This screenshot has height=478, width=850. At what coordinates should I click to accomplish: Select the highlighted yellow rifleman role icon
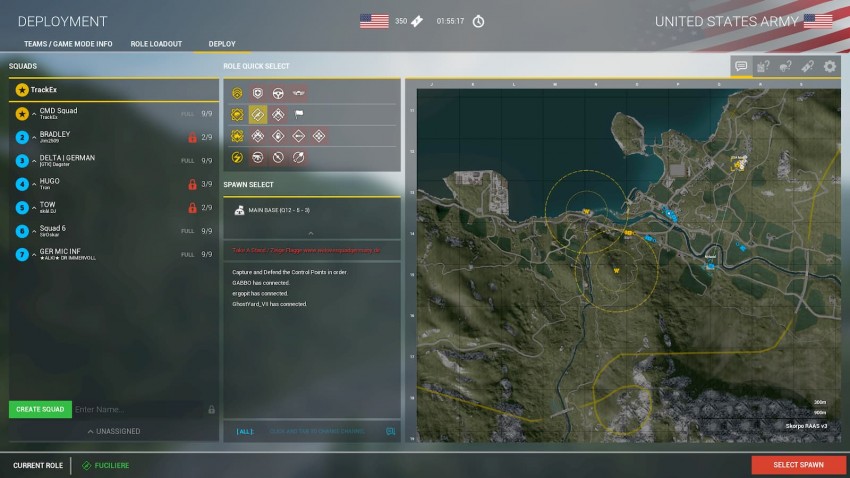click(257, 114)
